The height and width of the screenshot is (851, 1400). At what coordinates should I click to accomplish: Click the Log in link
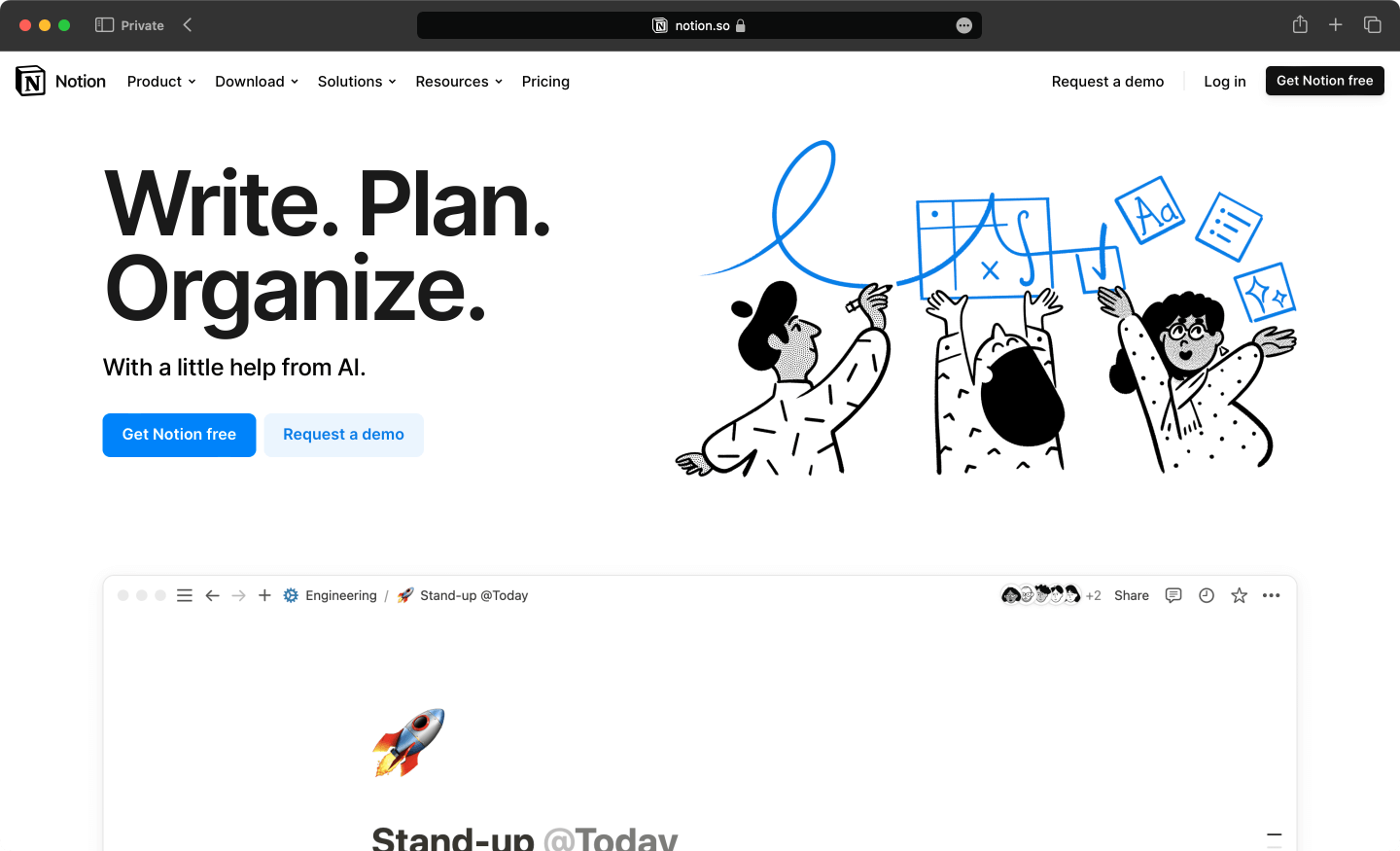pyautogui.click(x=1225, y=82)
